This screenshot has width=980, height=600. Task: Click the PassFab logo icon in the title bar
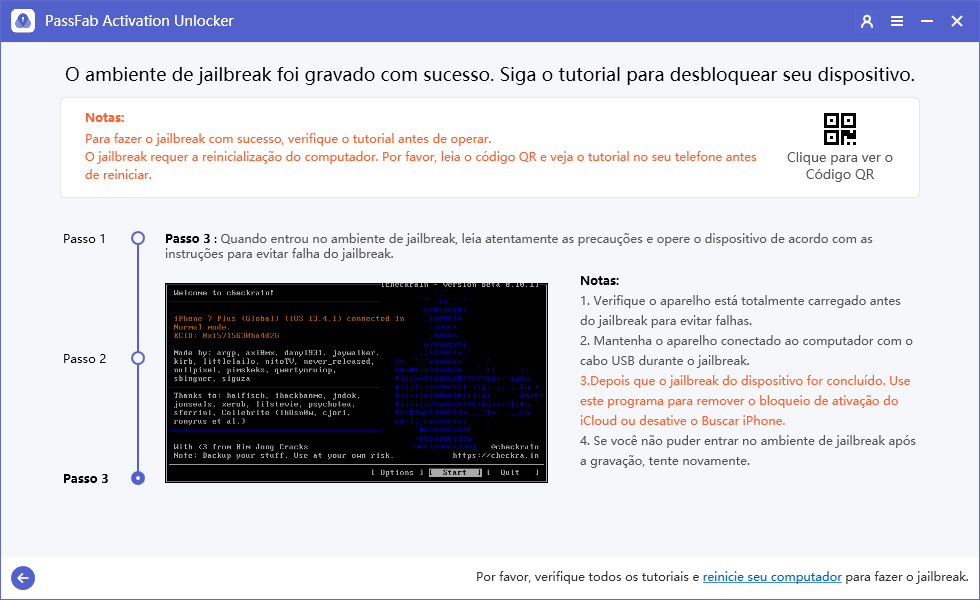(x=22, y=20)
